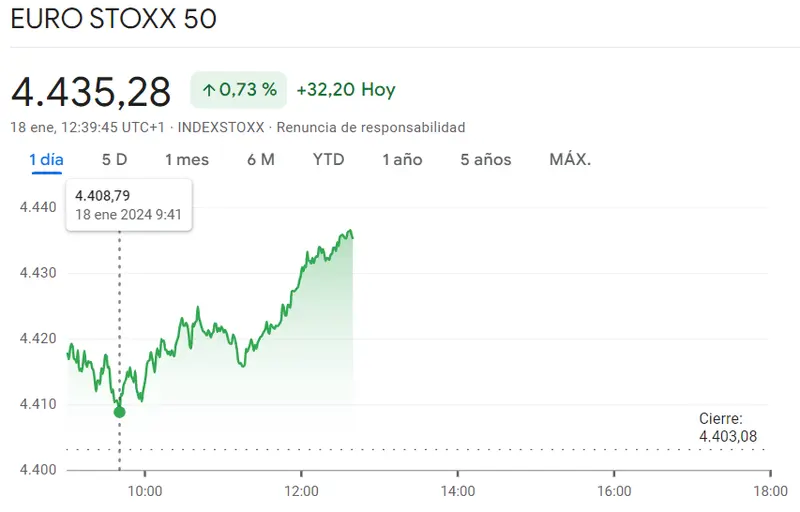The width and height of the screenshot is (800, 512).
Task: Select the 6 M range tab
Action: click(x=260, y=160)
